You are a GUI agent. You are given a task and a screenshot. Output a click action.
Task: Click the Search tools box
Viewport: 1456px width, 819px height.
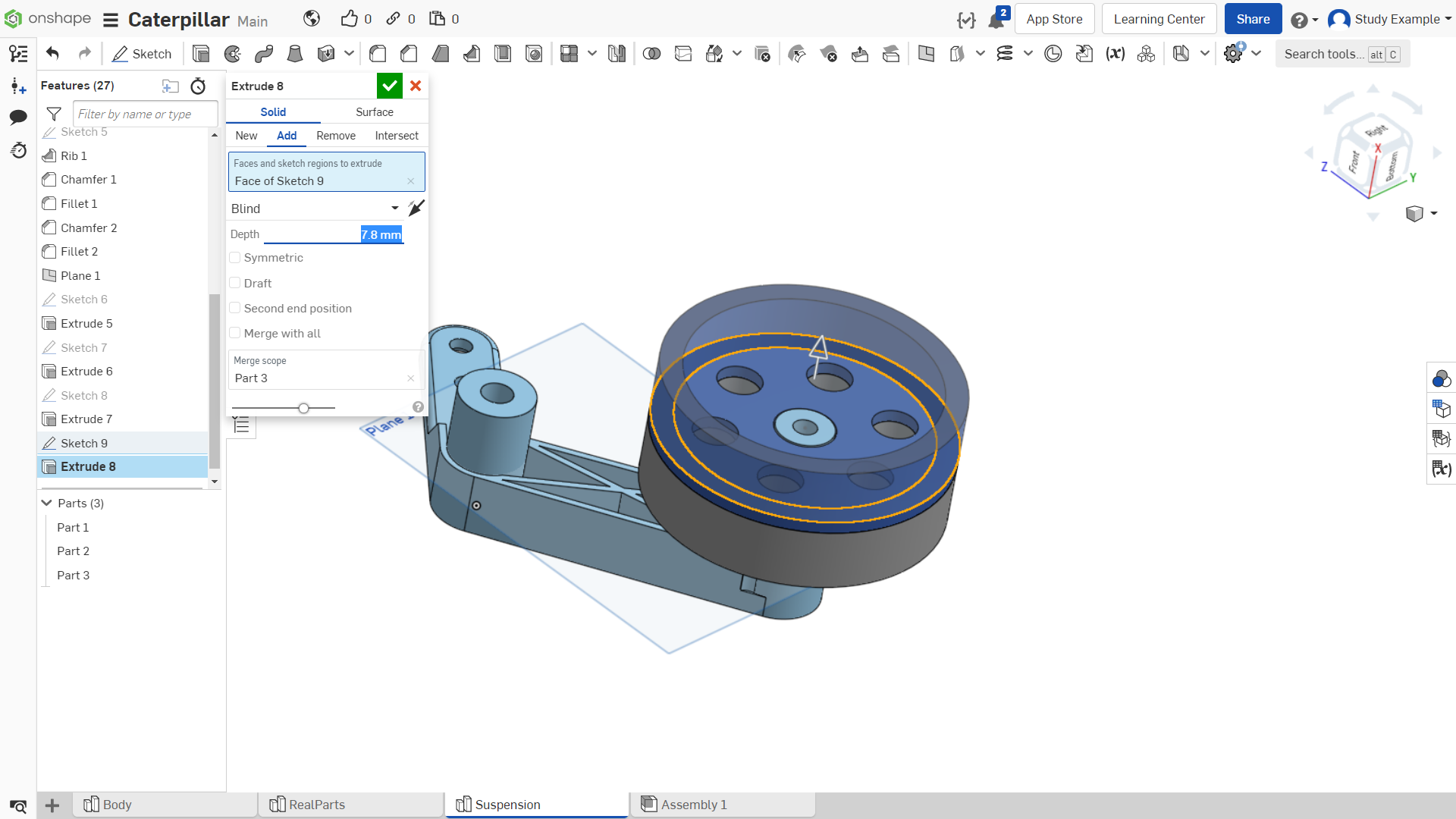click(x=1342, y=54)
